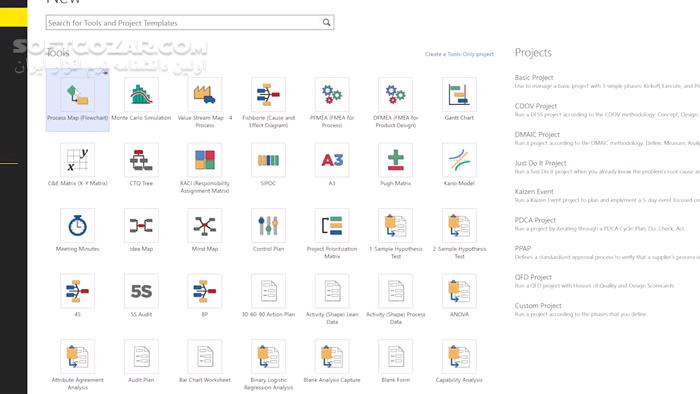Image resolution: width=700 pixels, height=394 pixels.
Task: Open the Meeting Minutes tool
Action: coord(78,226)
